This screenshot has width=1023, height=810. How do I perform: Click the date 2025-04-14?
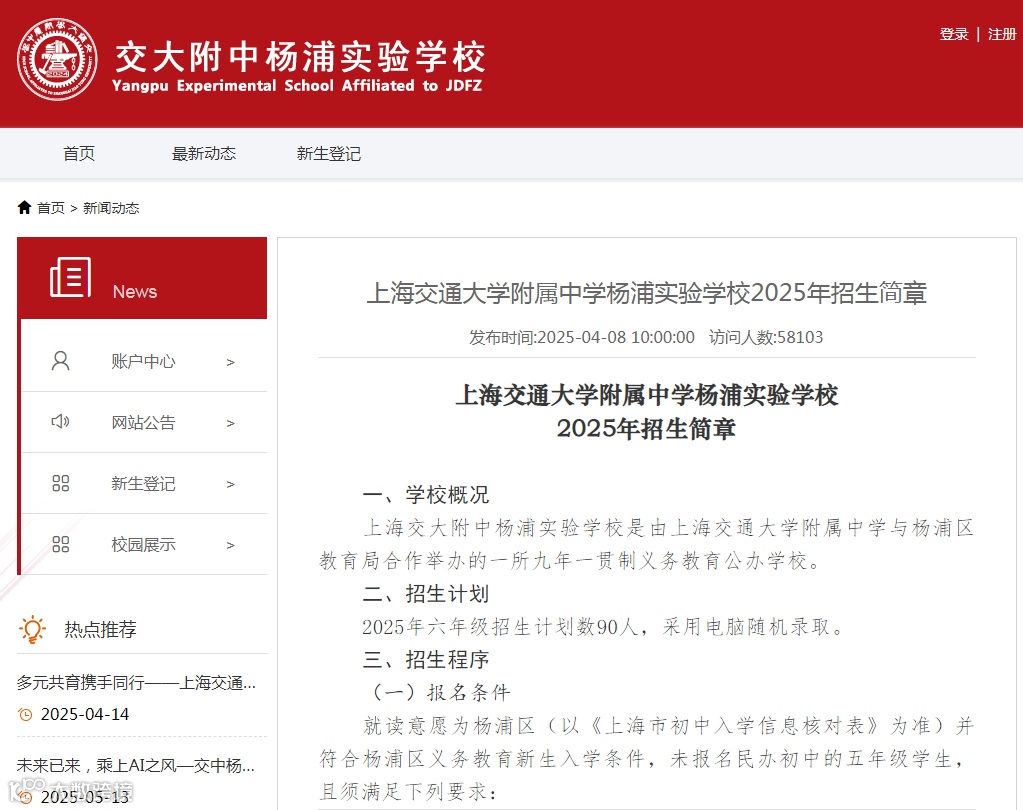coord(85,715)
